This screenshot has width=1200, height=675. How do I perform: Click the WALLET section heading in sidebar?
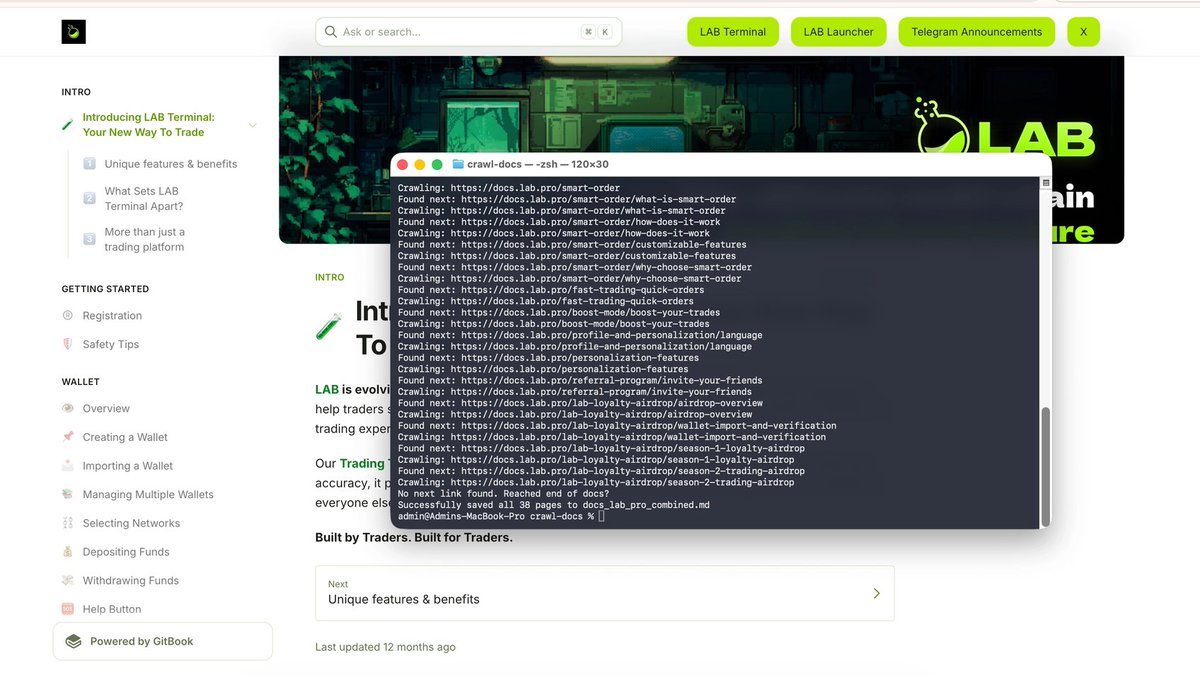tap(81, 382)
